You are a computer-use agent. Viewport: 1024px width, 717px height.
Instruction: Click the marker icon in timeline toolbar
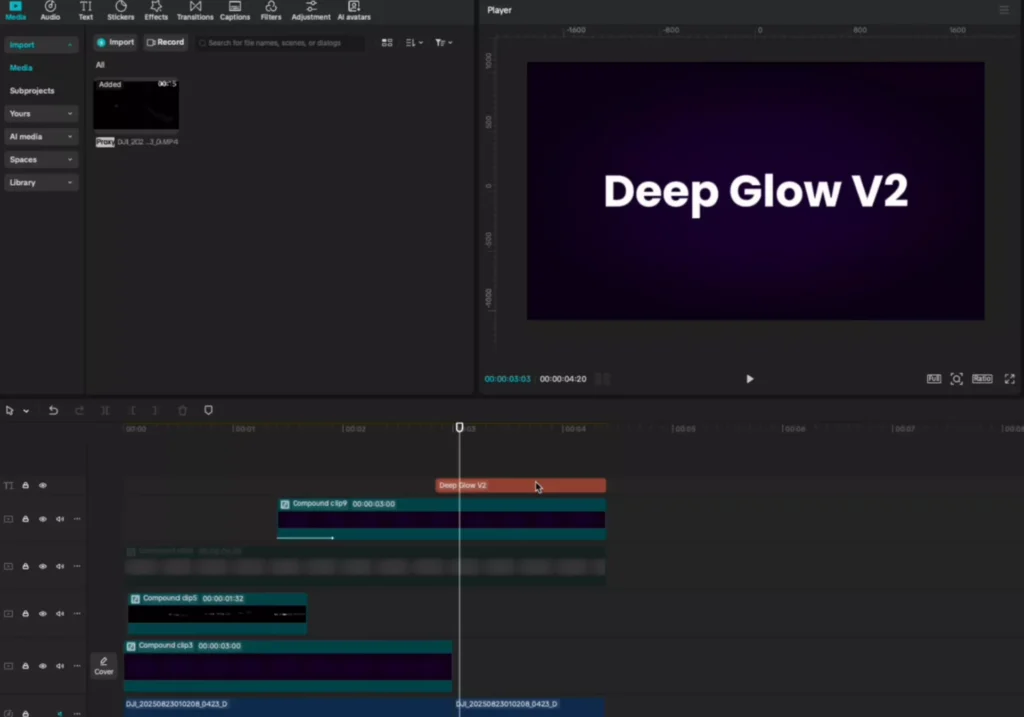tap(208, 410)
